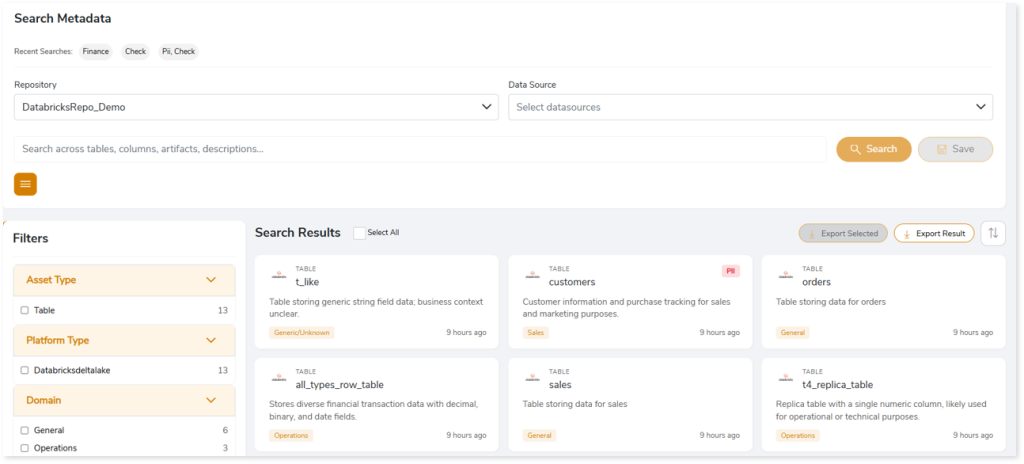Open the Data Source dropdown
Screen dimensions: 1024x464
coord(750,107)
